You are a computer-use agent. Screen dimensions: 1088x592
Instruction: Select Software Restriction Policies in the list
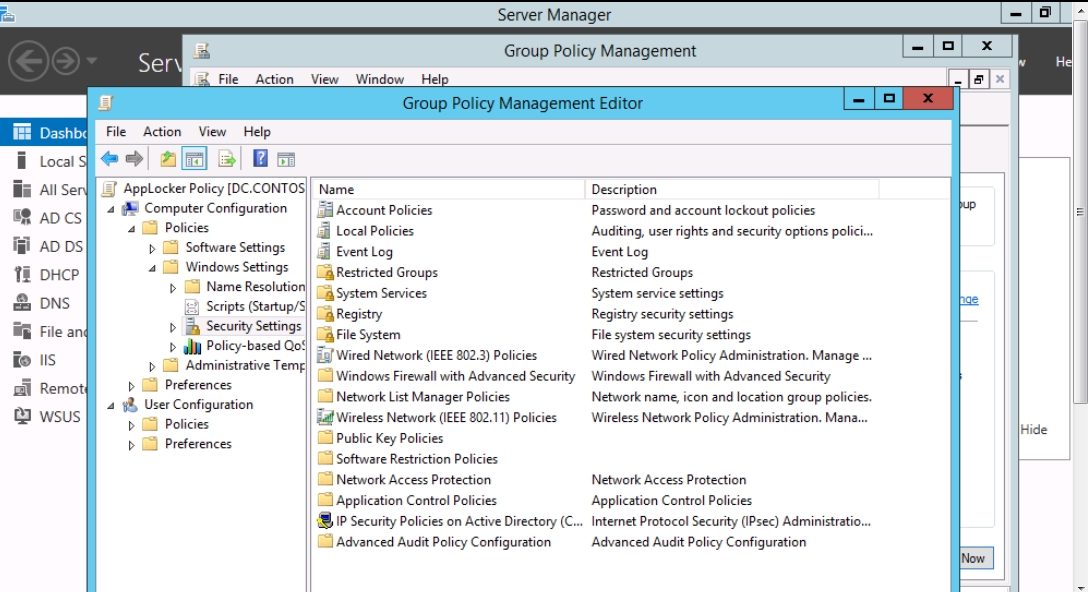416,459
